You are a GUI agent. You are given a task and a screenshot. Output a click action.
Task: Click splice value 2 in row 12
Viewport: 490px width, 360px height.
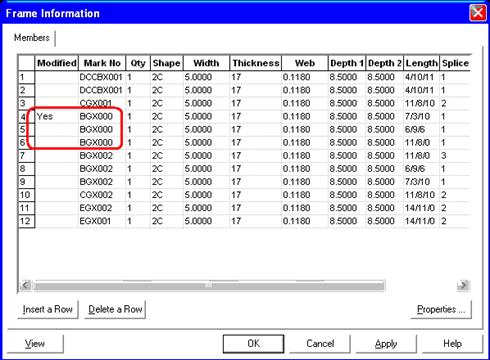[x=455, y=221]
